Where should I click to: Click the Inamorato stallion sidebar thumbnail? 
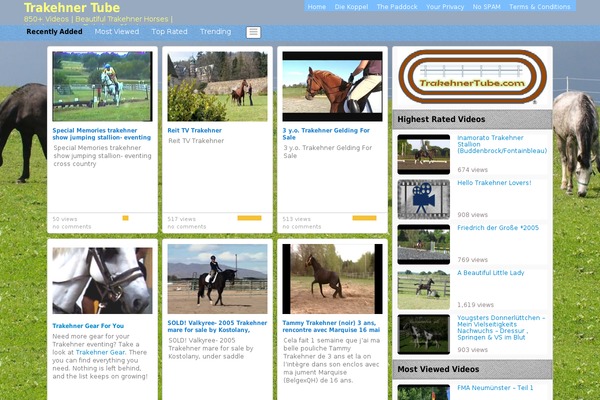424,154
